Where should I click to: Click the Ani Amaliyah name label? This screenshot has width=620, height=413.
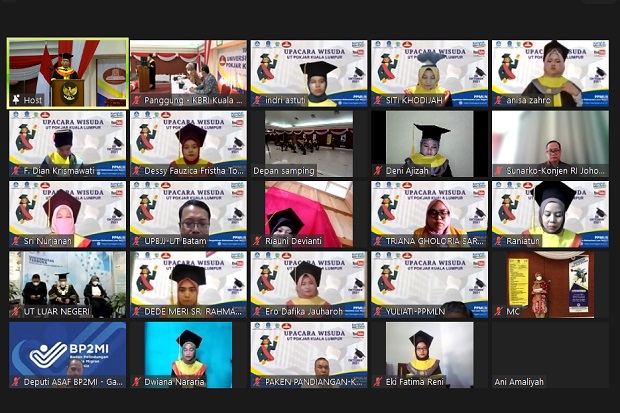(x=519, y=382)
